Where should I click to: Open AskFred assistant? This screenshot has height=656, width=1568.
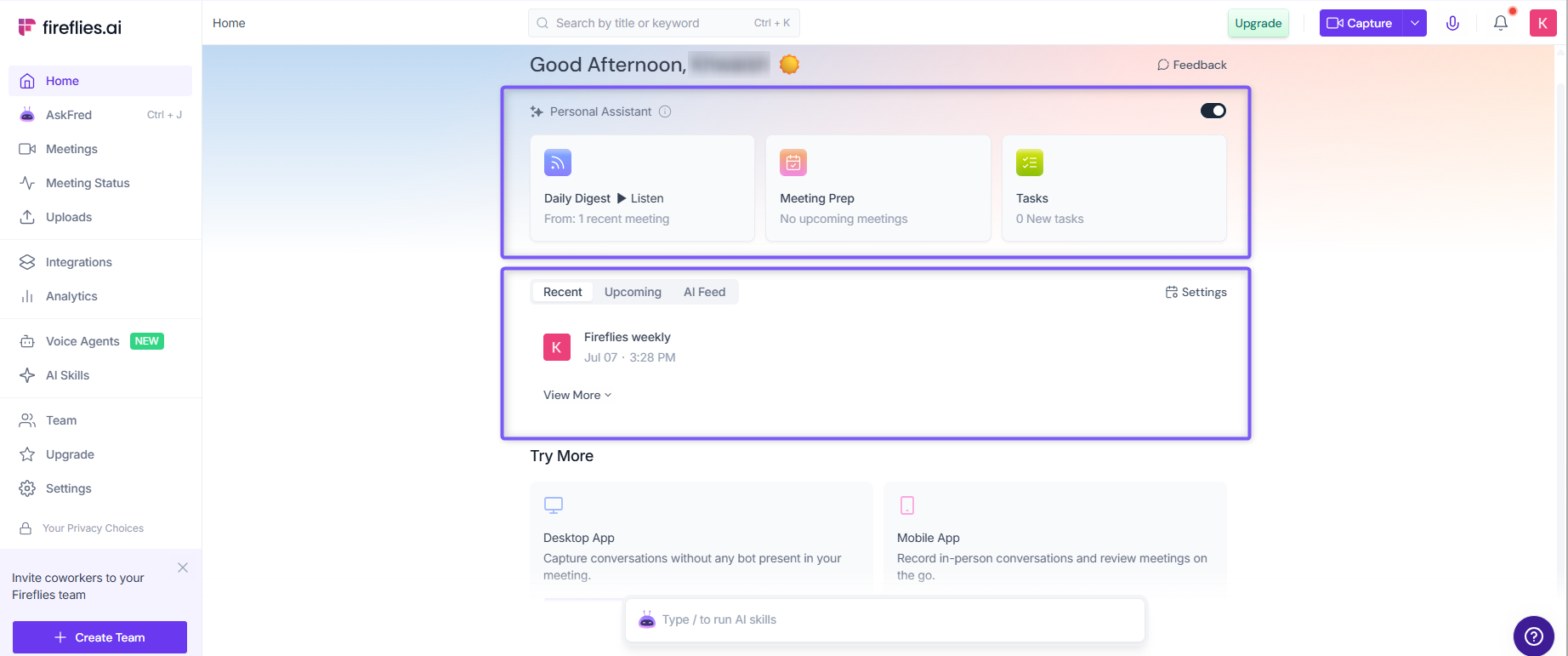tap(100, 115)
